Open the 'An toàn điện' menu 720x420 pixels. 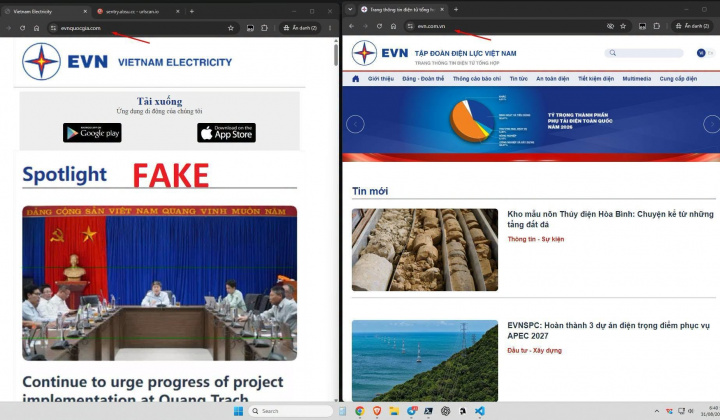(x=552, y=78)
